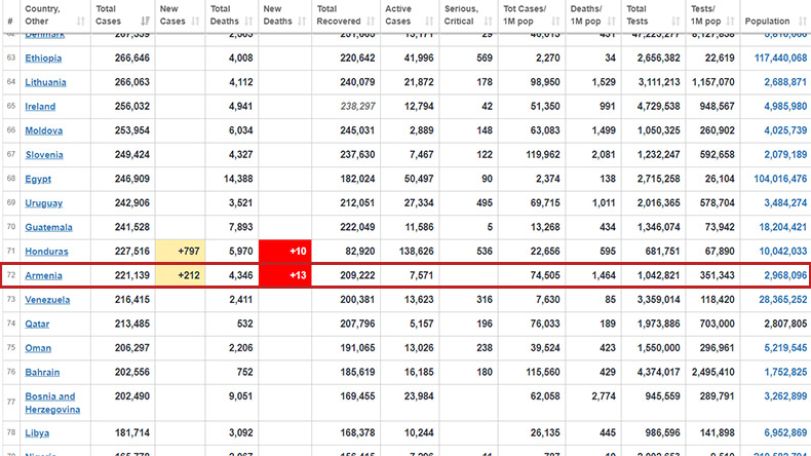Select Qatar population value 2,807,805

tap(785, 324)
